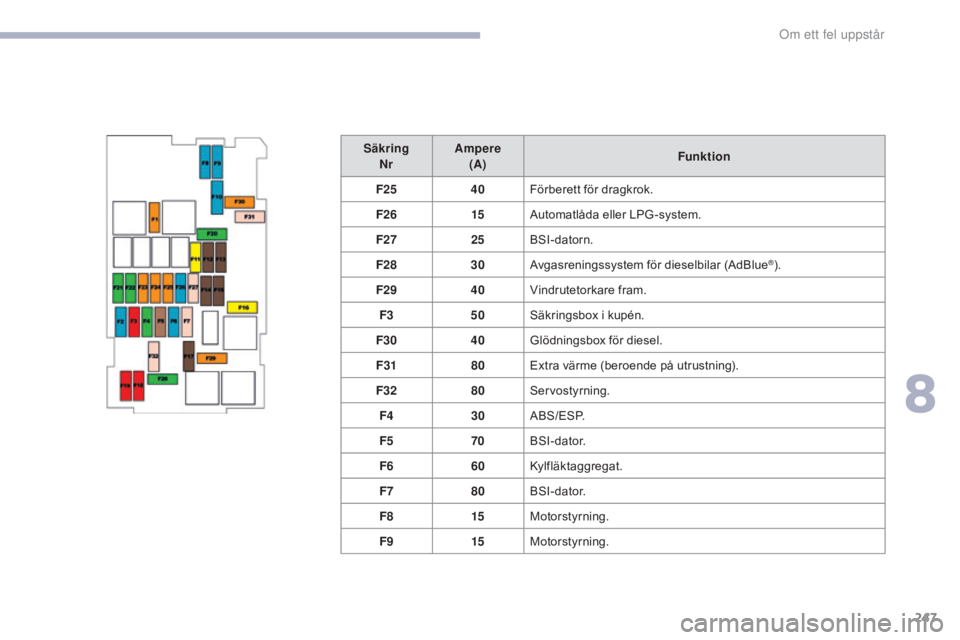Click ampere value 80 in F32 row

click(478, 391)
